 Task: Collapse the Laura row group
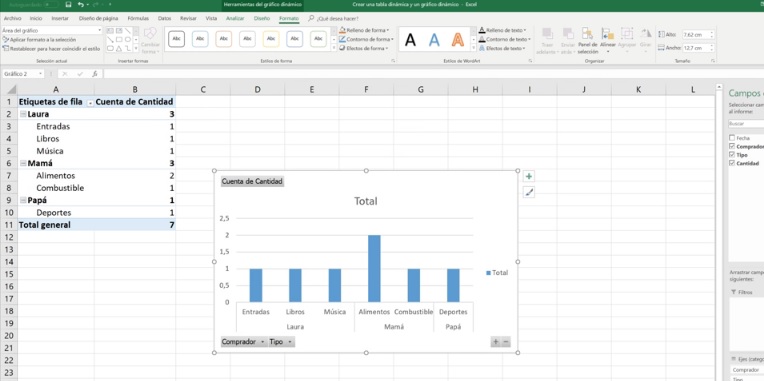pyautogui.click(x=23, y=114)
